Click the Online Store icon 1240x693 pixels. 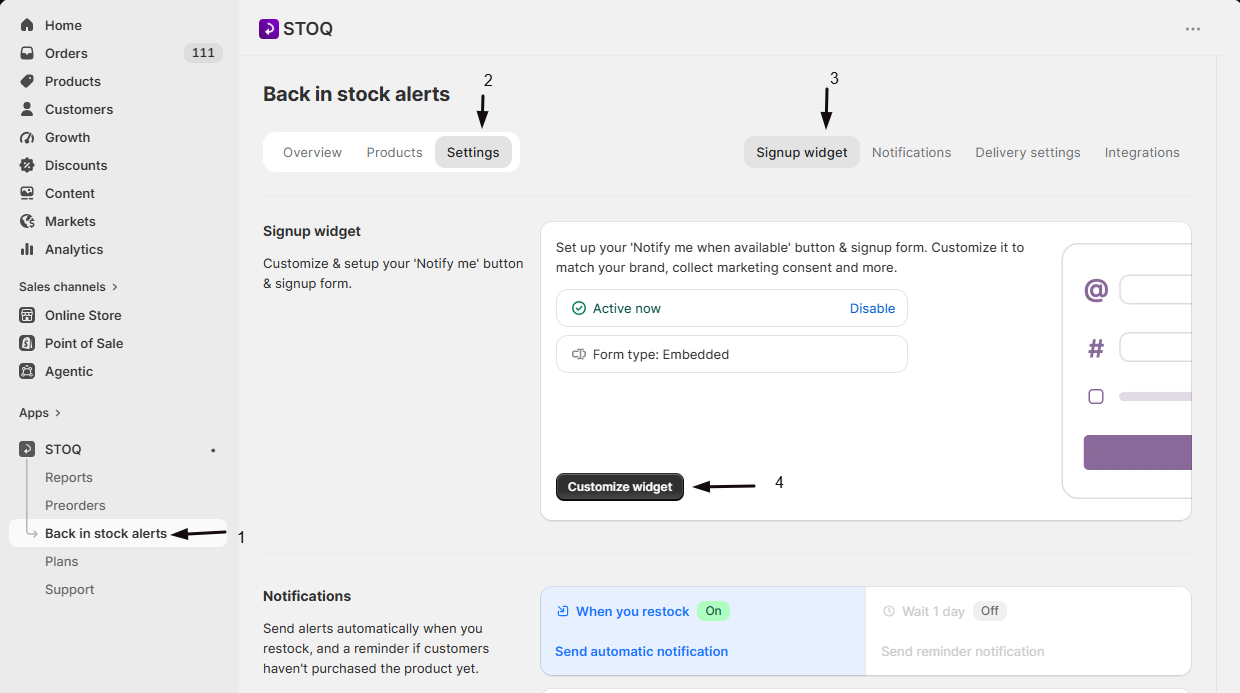(x=27, y=315)
